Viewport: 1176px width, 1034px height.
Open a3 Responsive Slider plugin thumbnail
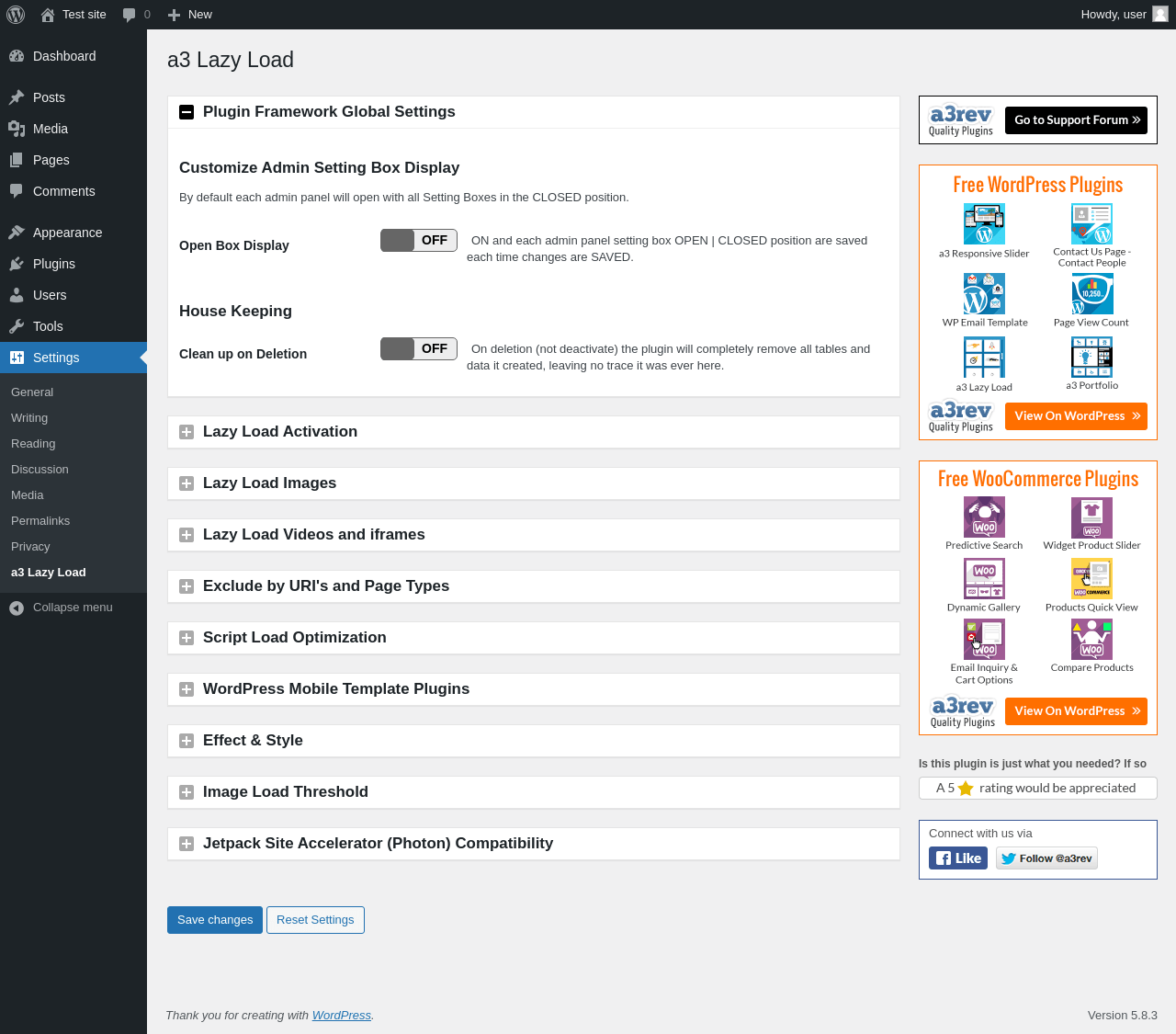(984, 224)
